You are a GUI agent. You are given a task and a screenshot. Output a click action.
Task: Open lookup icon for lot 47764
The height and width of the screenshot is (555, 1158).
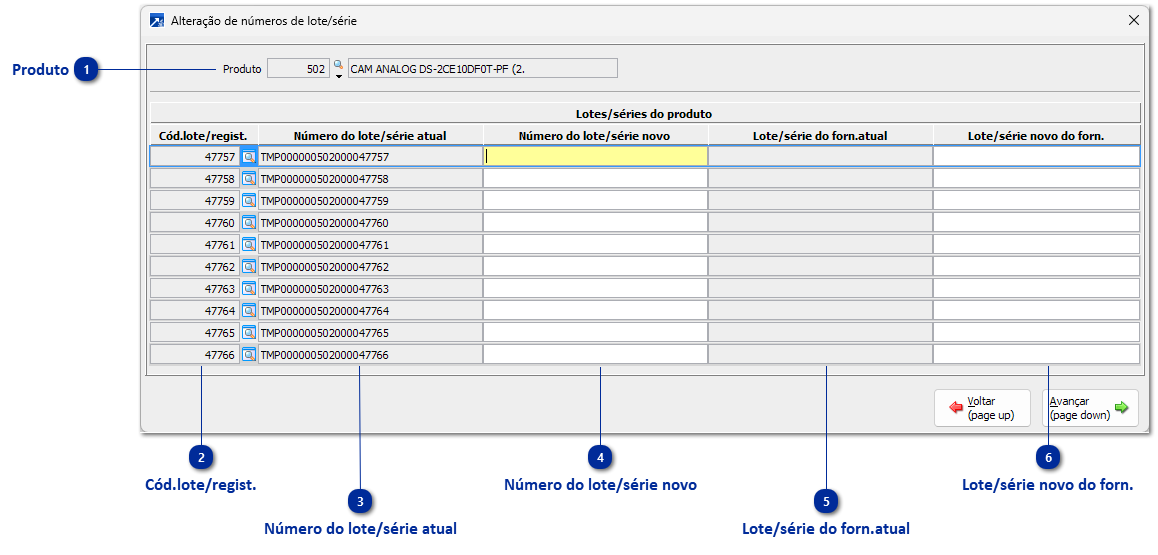pos(249,310)
